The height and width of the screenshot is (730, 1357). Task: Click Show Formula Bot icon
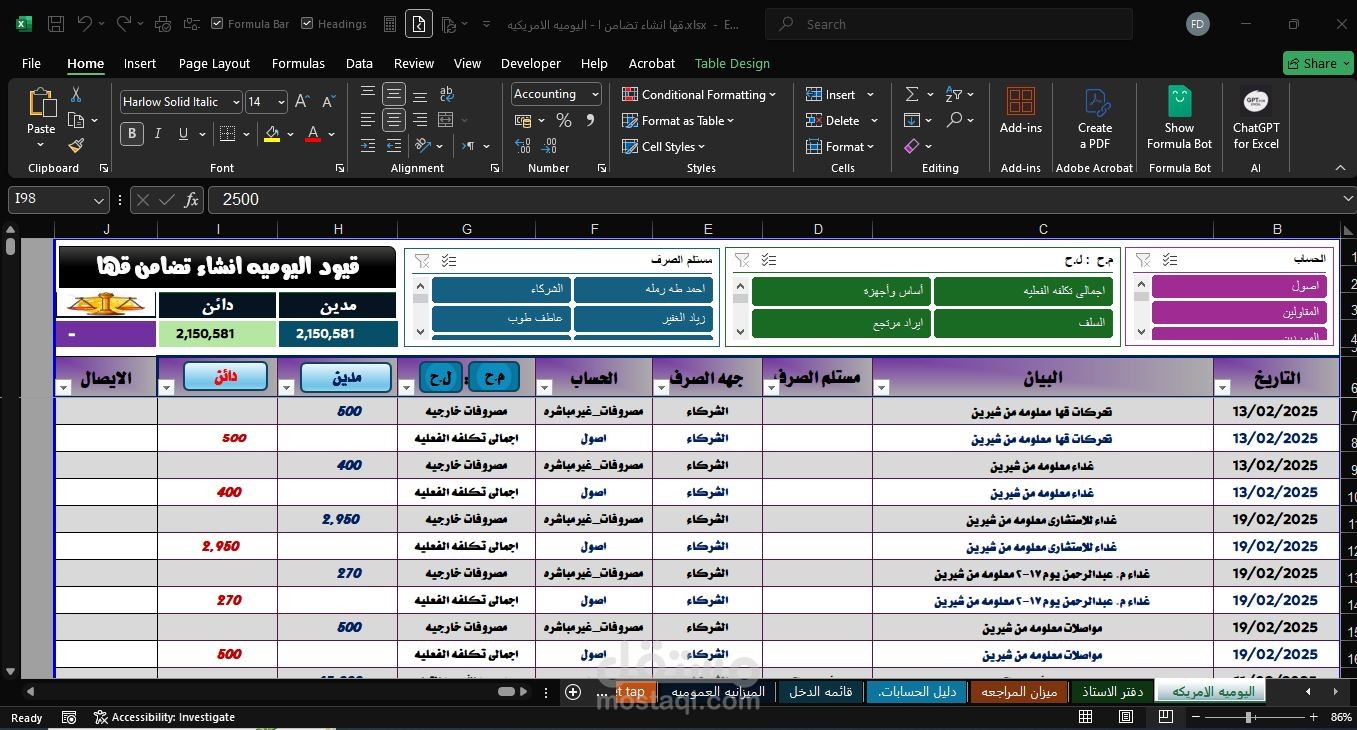pyautogui.click(x=1180, y=101)
